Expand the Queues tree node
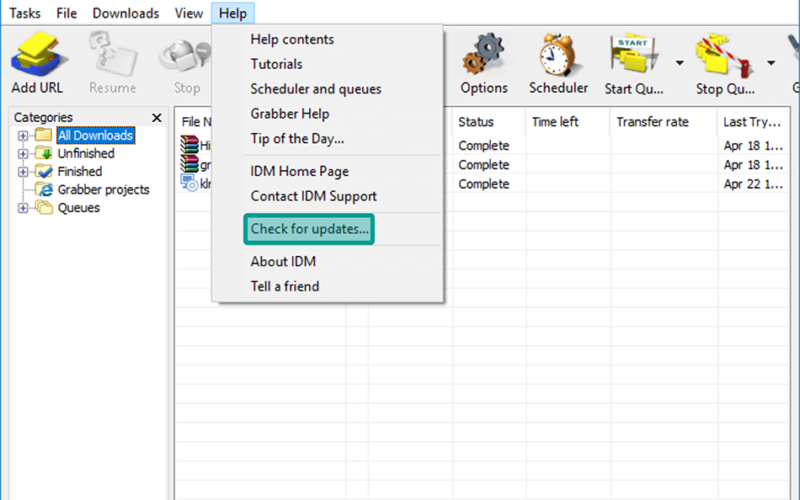Viewport: 800px width, 500px height. [23, 208]
